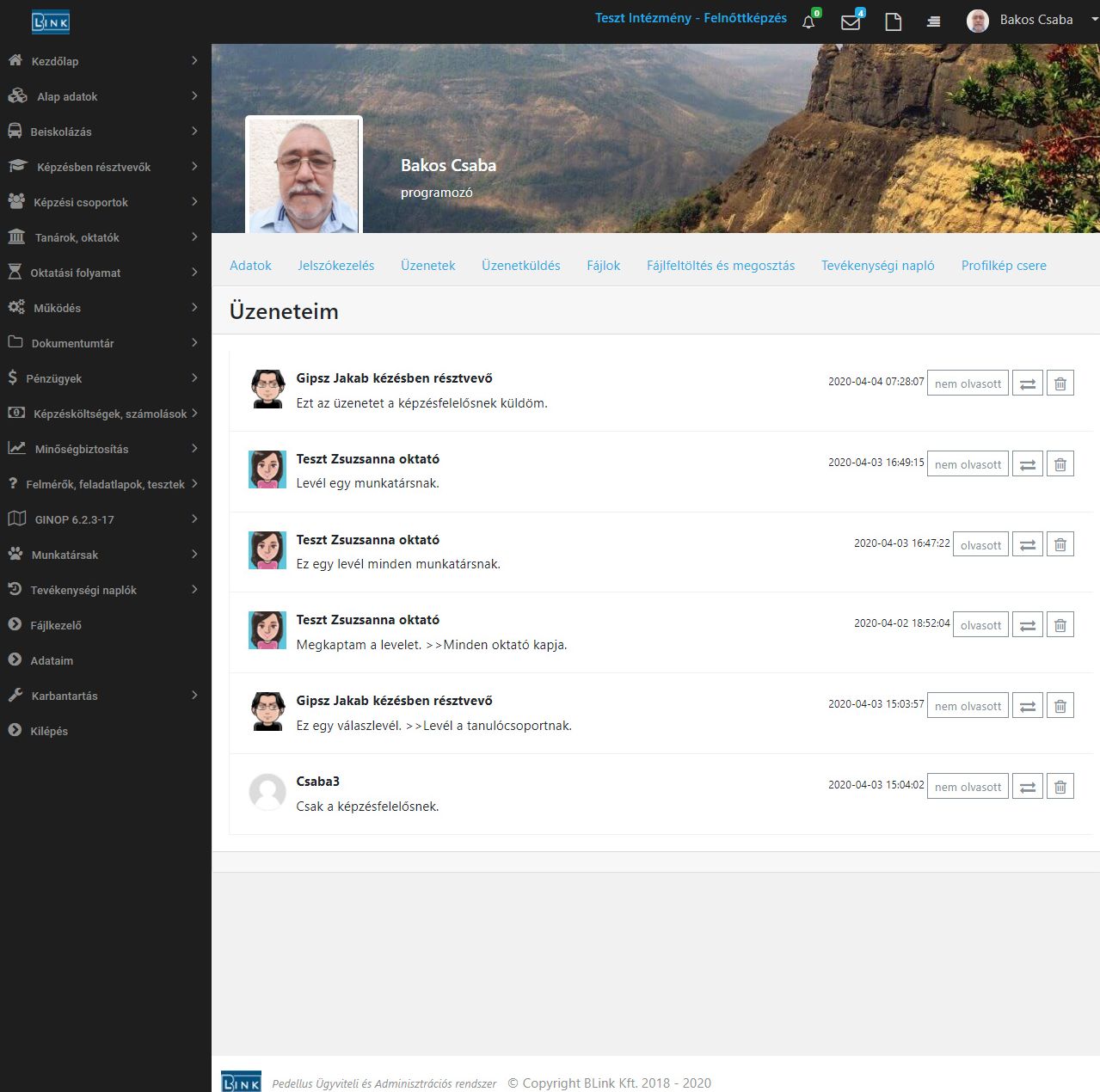
Task: Click the Kezdőlap home icon
Action: [x=15, y=61]
